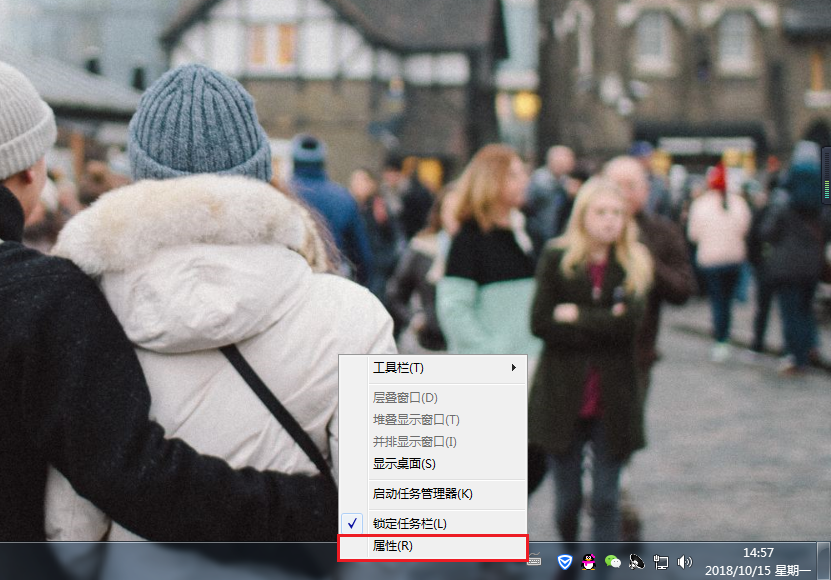Open the QQ penguin tray icon
Viewport: 831px width, 580px height.
coord(589,562)
